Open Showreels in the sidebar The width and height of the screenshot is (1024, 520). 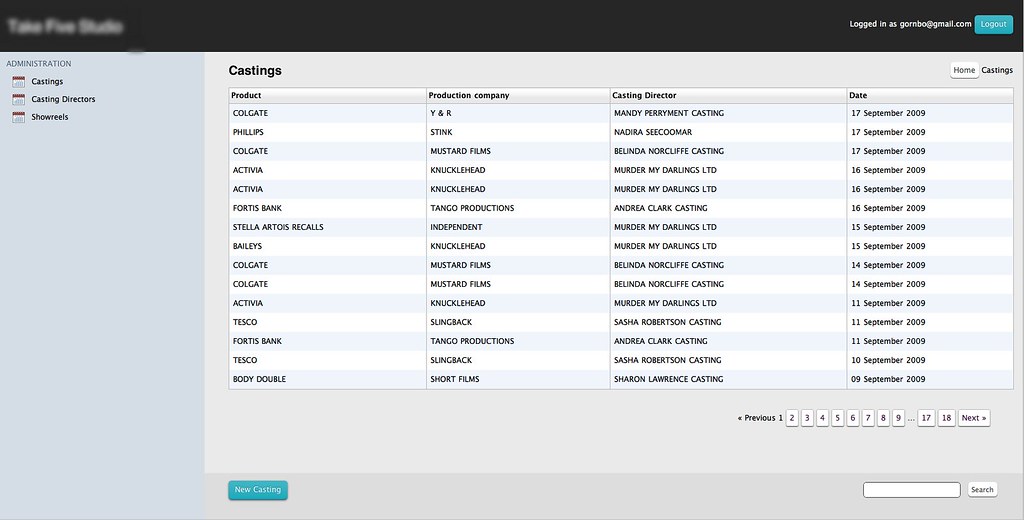pos(50,117)
